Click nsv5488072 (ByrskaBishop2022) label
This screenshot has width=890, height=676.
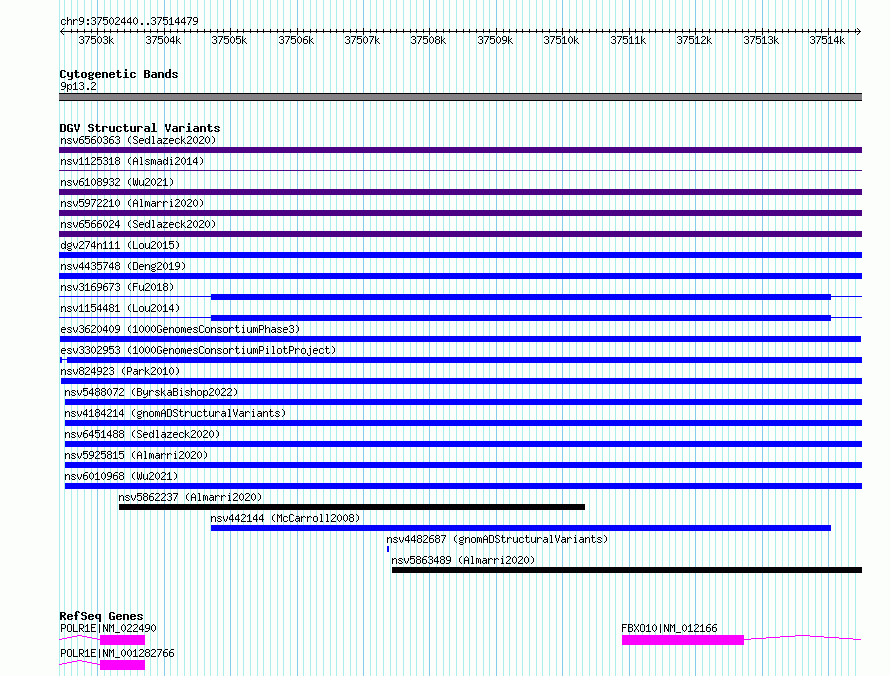coord(151,392)
